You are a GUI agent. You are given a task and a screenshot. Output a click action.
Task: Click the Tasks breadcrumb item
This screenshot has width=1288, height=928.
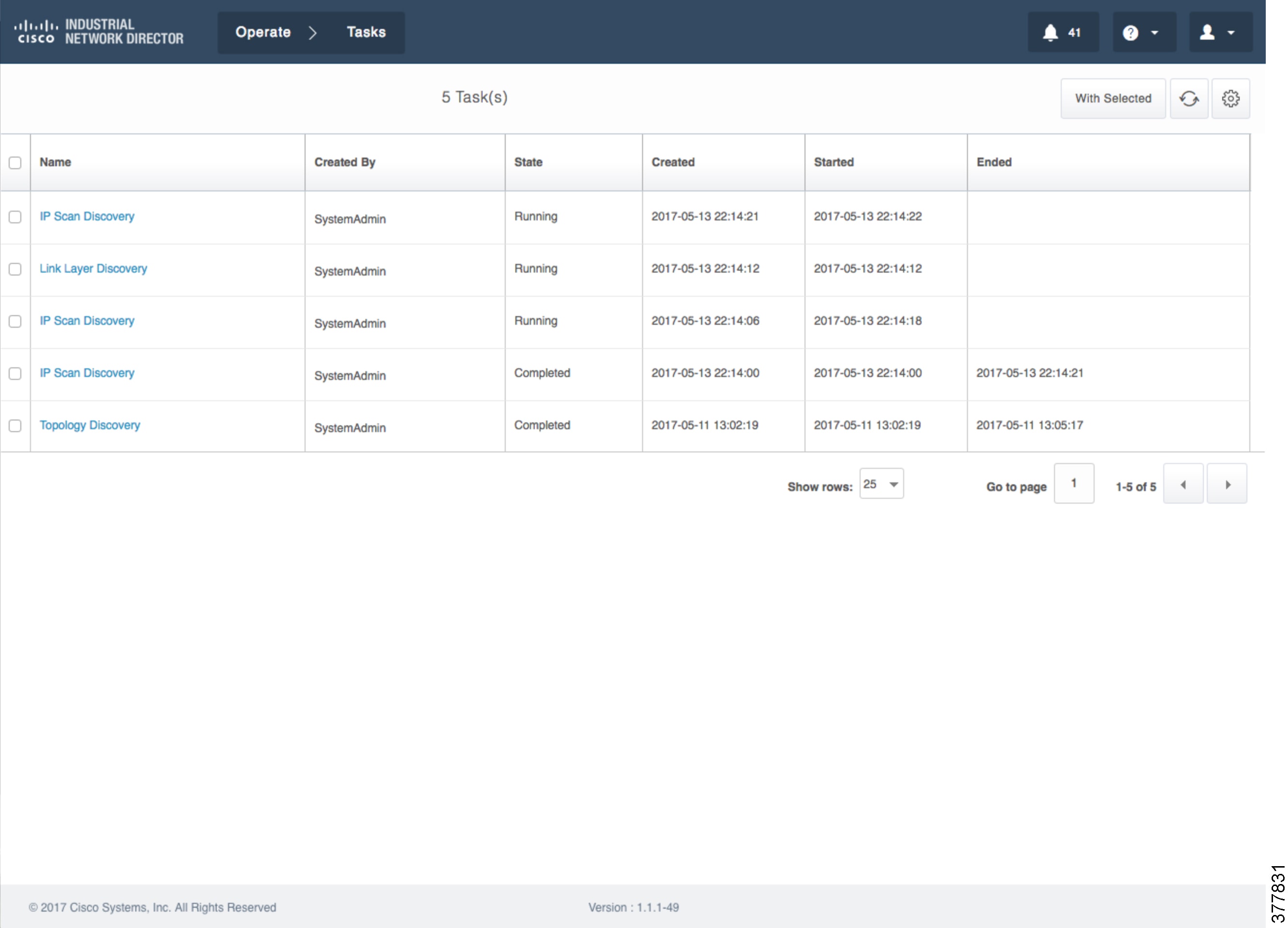pos(366,32)
